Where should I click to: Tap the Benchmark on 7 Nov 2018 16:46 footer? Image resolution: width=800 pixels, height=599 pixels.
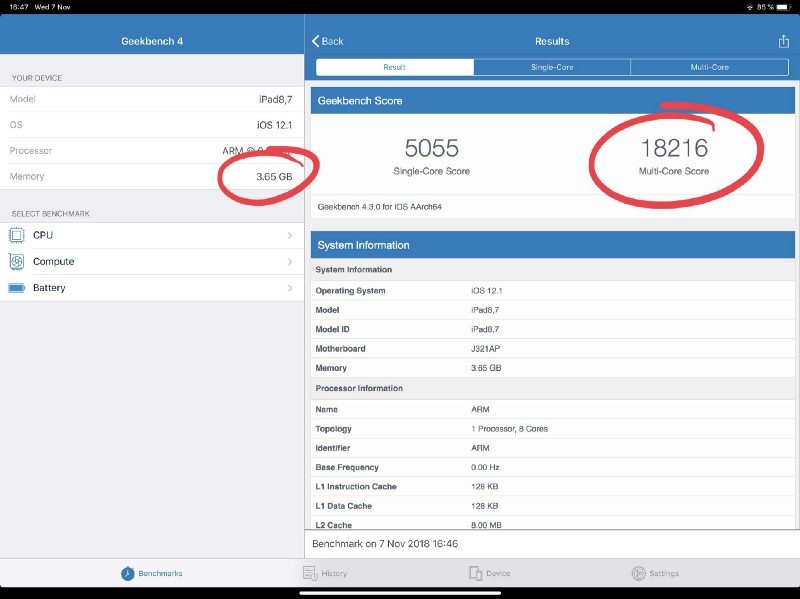coord(385,544)
